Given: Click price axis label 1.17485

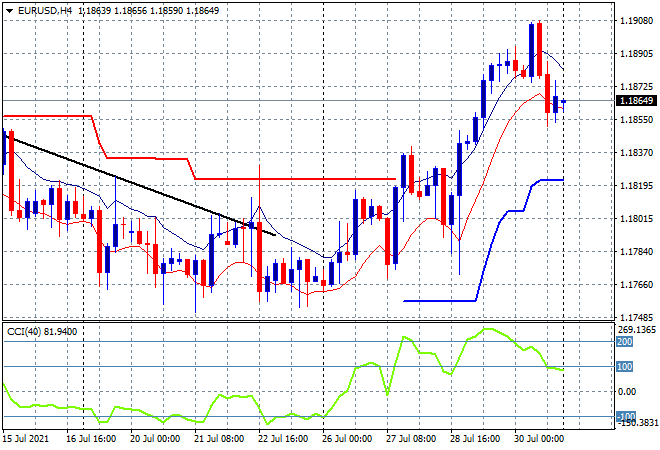Looking at the screenshot, I should coord(636,317).
